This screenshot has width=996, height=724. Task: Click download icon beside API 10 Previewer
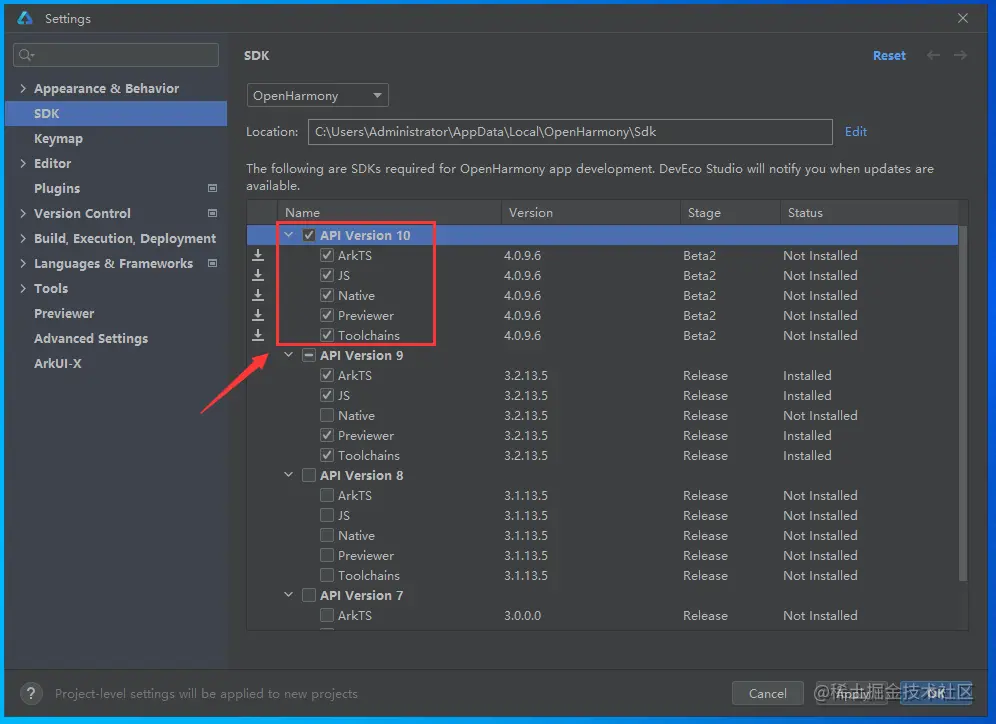click(258, 315)
